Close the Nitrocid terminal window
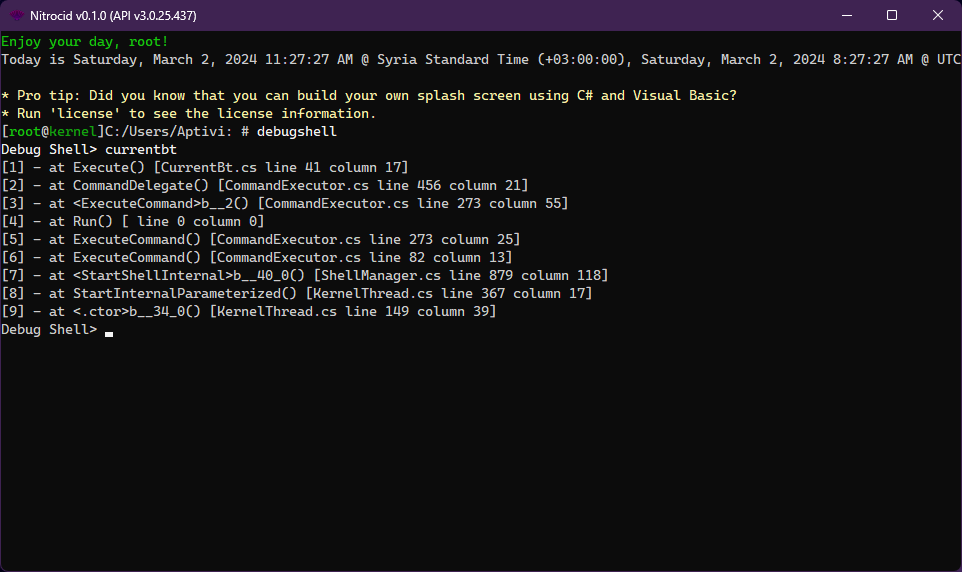This screenshot has width=962, height=572. click(x=938, y=15)
